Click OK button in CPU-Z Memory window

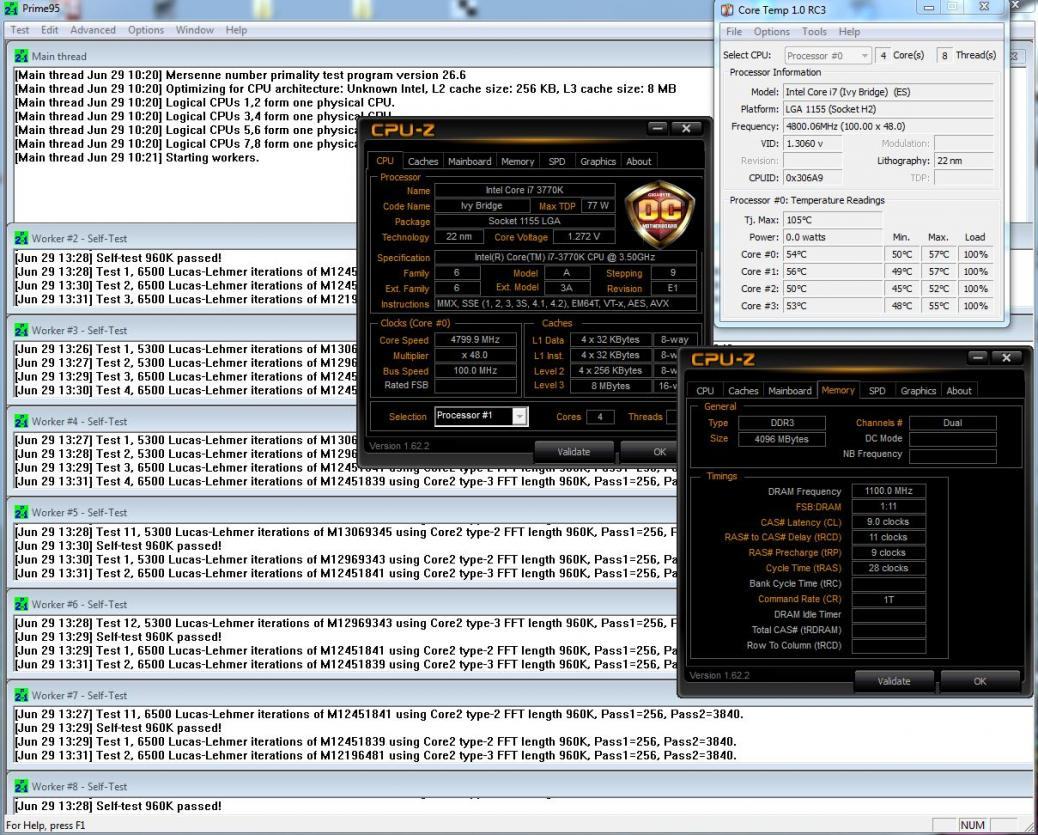[x=980, y=681]
